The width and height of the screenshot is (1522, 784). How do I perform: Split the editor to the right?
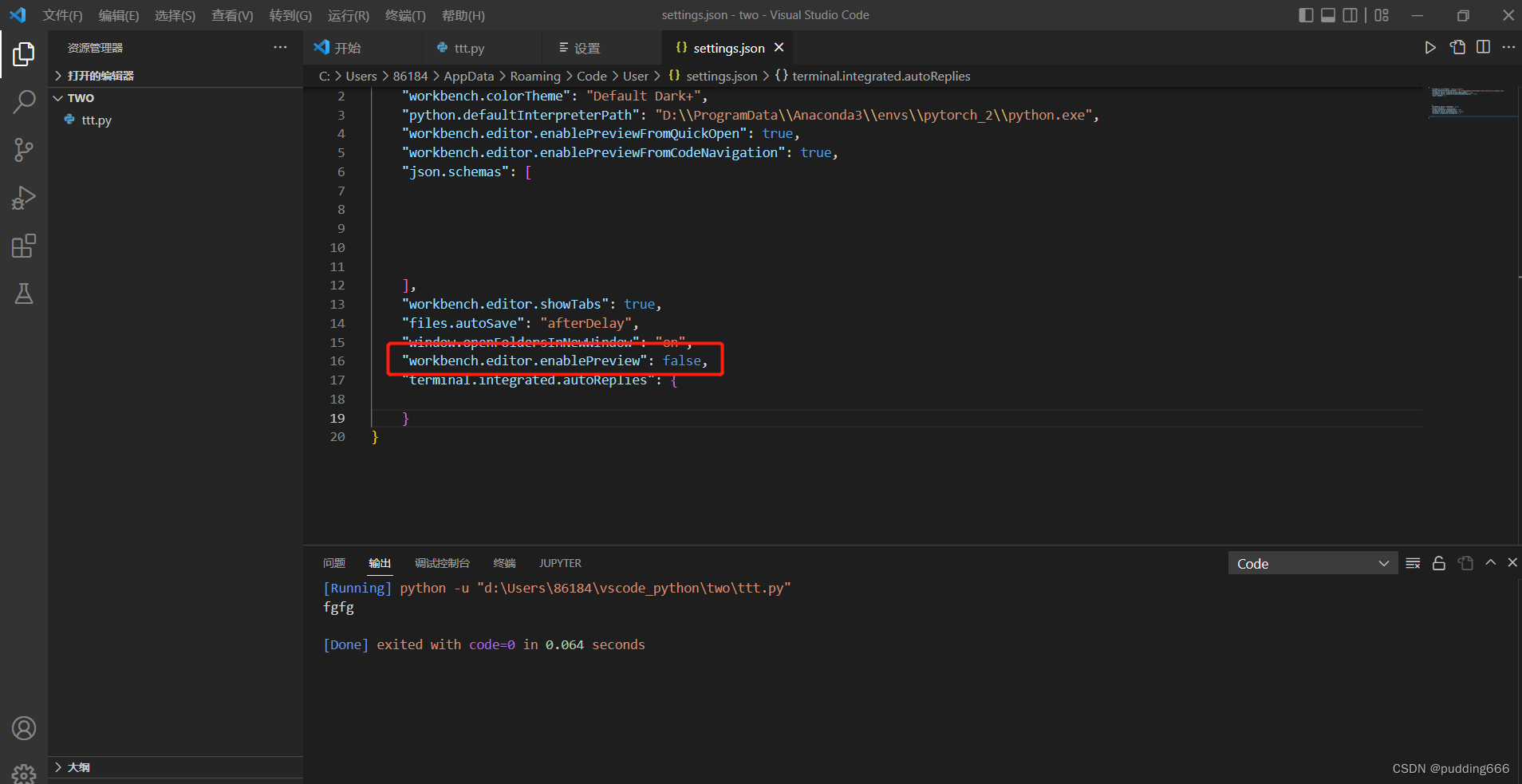(x=1483, y=48)
